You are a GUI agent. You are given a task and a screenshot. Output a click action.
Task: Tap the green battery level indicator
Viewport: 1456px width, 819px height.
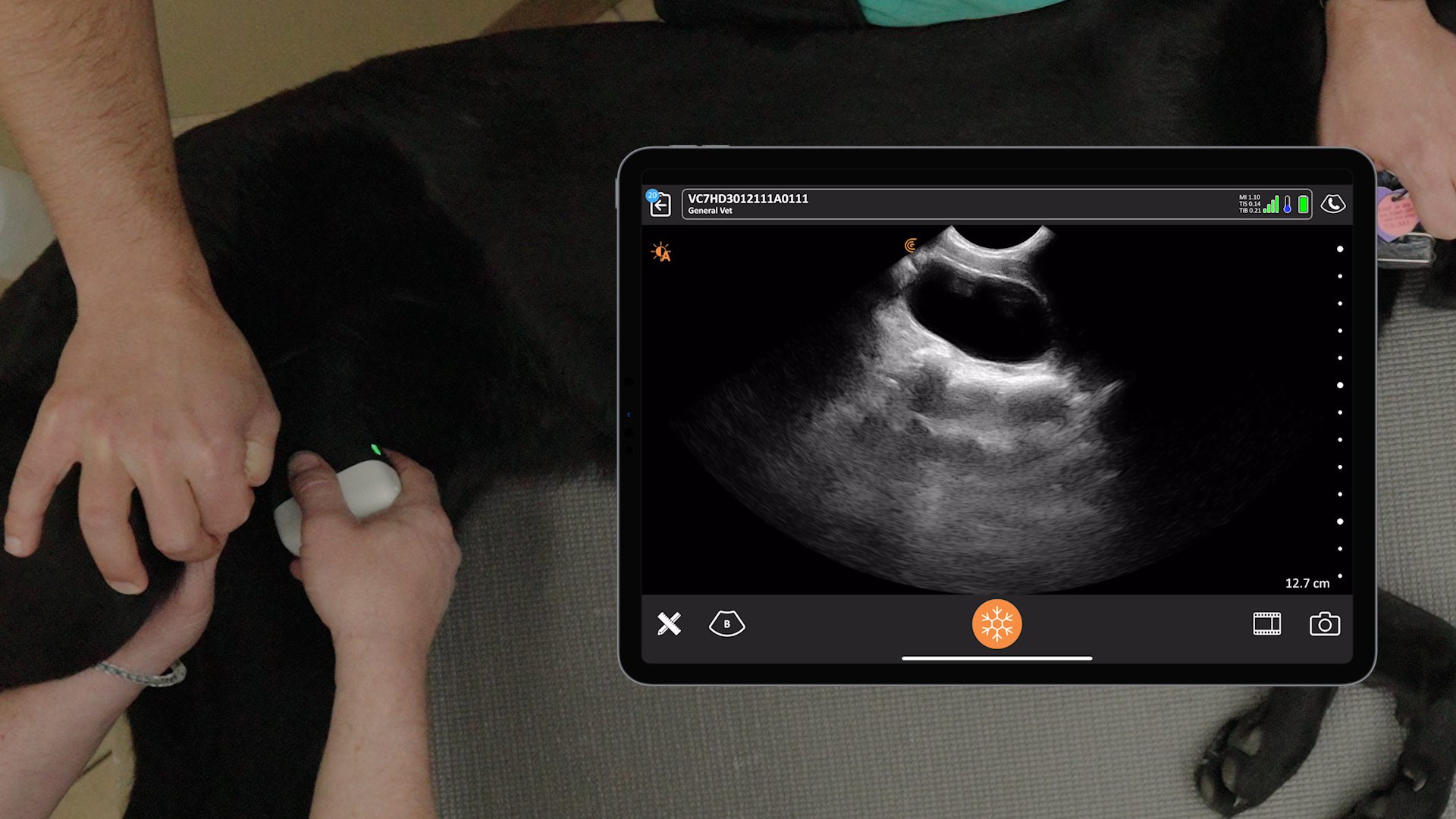tap(1303, 204)
